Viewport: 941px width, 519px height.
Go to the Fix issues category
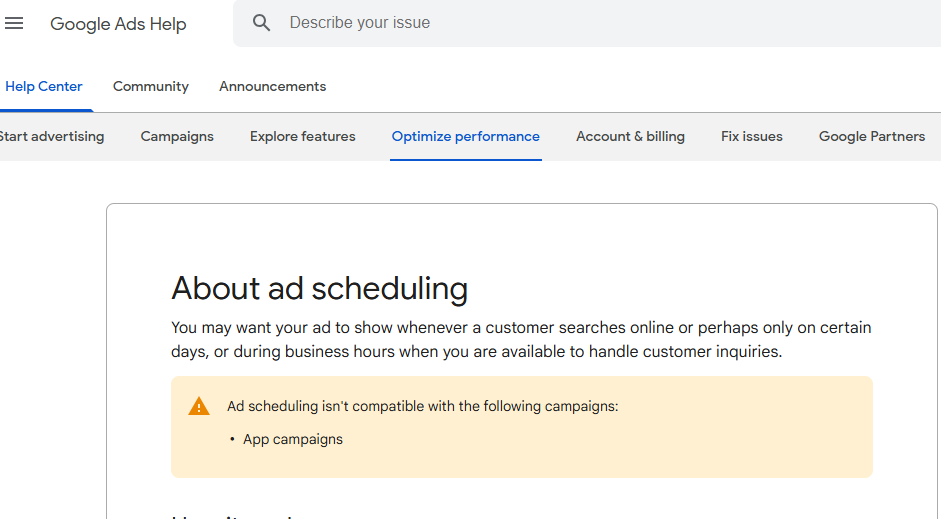(x=751, y=136)
